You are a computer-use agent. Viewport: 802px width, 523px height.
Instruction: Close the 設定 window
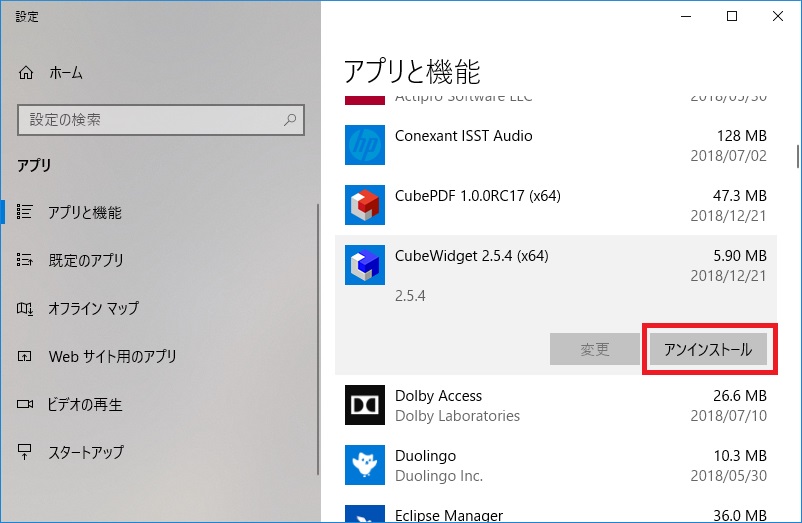[x=778, y=16]
